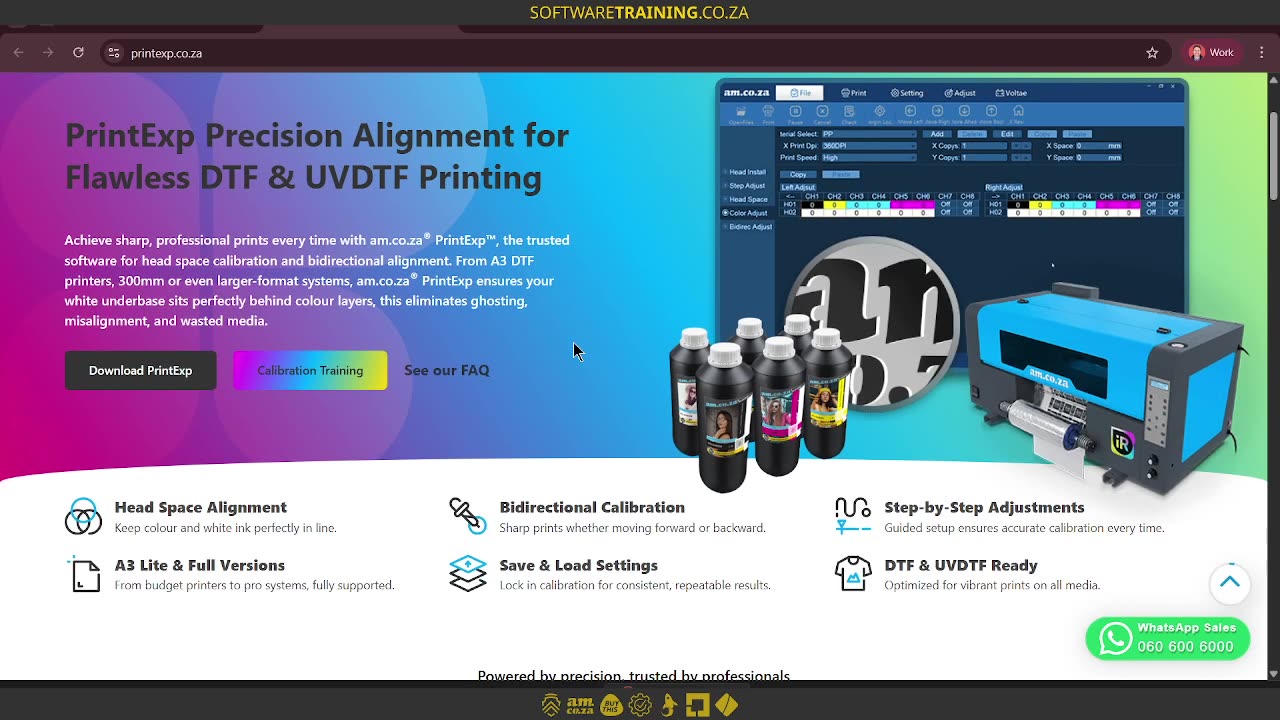1280x720 pixels.
Task: Click the DTF & UVDTF Ready t-shirt icon
Action: pyautogui.click(x=853, y=574)
